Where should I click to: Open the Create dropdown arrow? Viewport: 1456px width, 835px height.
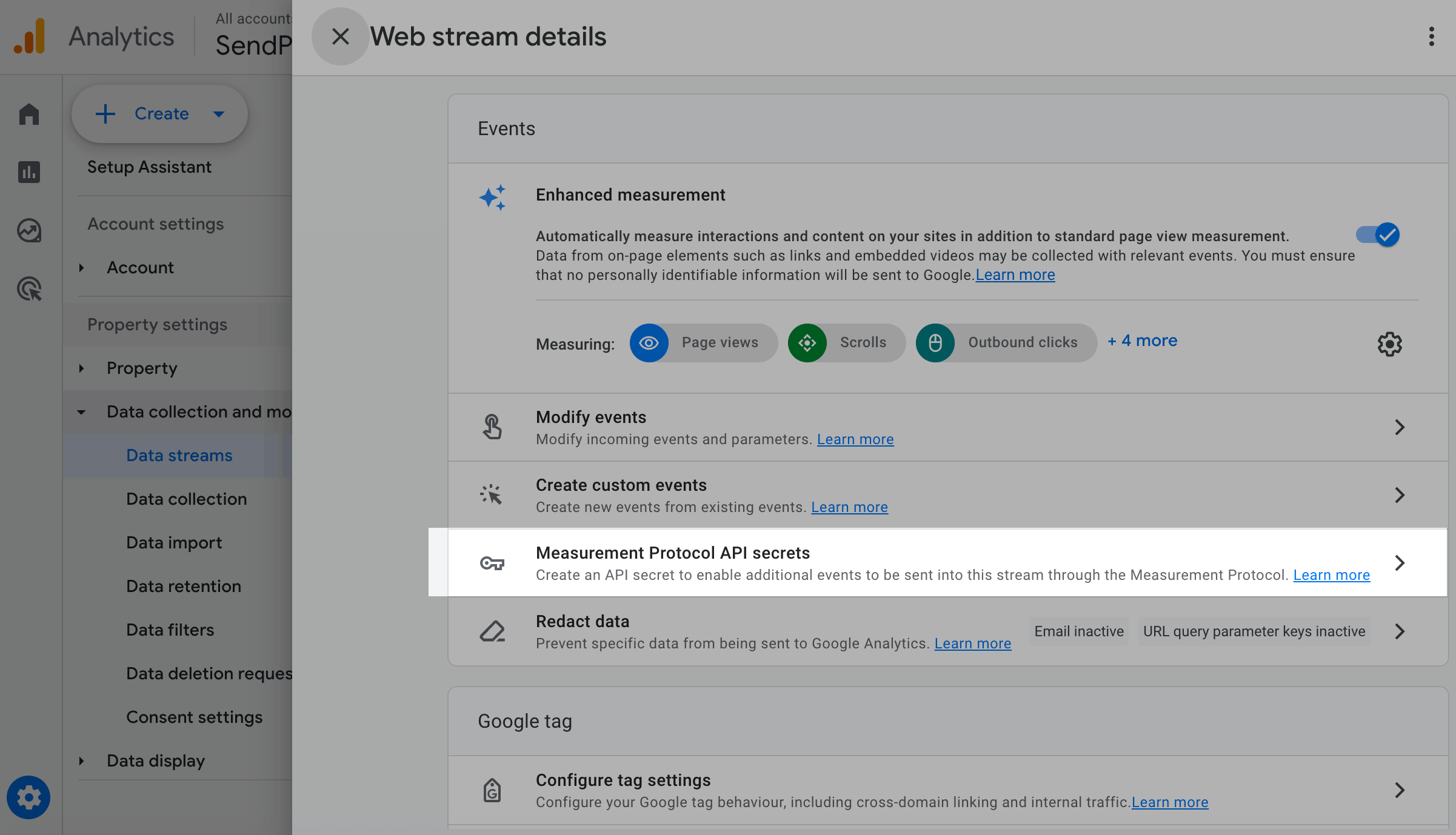pos(219,114)
